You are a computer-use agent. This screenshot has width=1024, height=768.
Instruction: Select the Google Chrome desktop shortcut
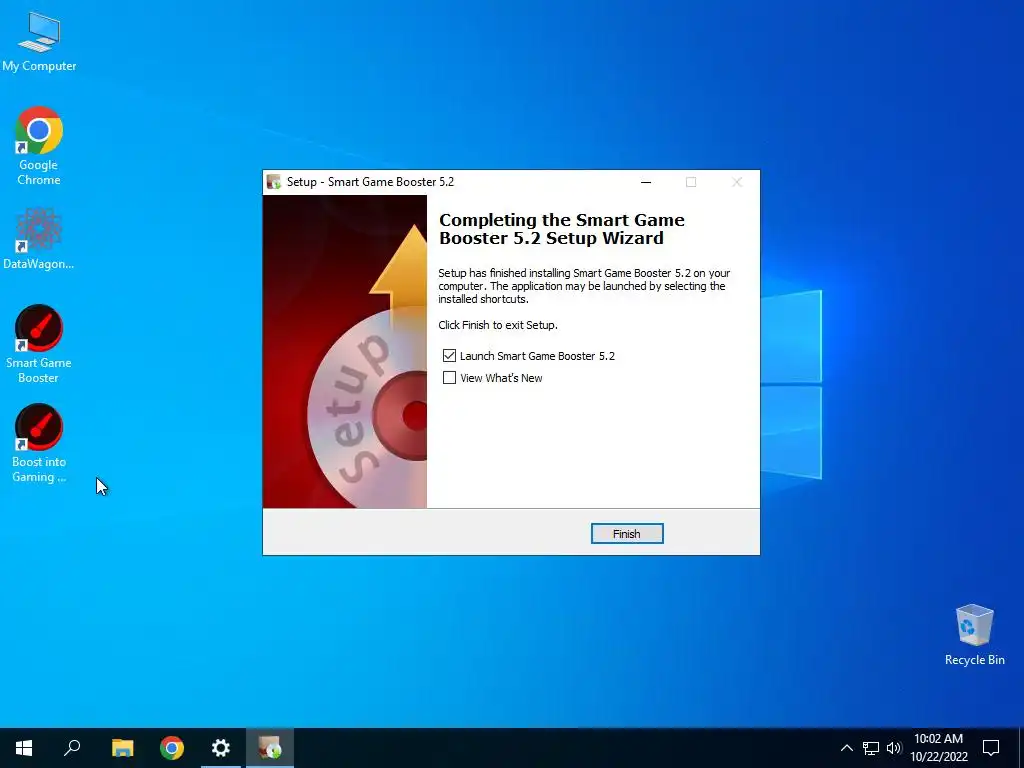tap(39, 146)
